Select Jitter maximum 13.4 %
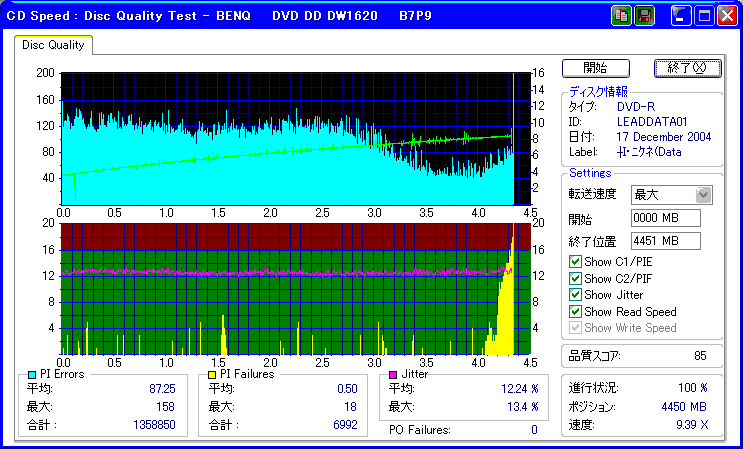The width and height of the screenshot is (743, 449). pos(523,407)
